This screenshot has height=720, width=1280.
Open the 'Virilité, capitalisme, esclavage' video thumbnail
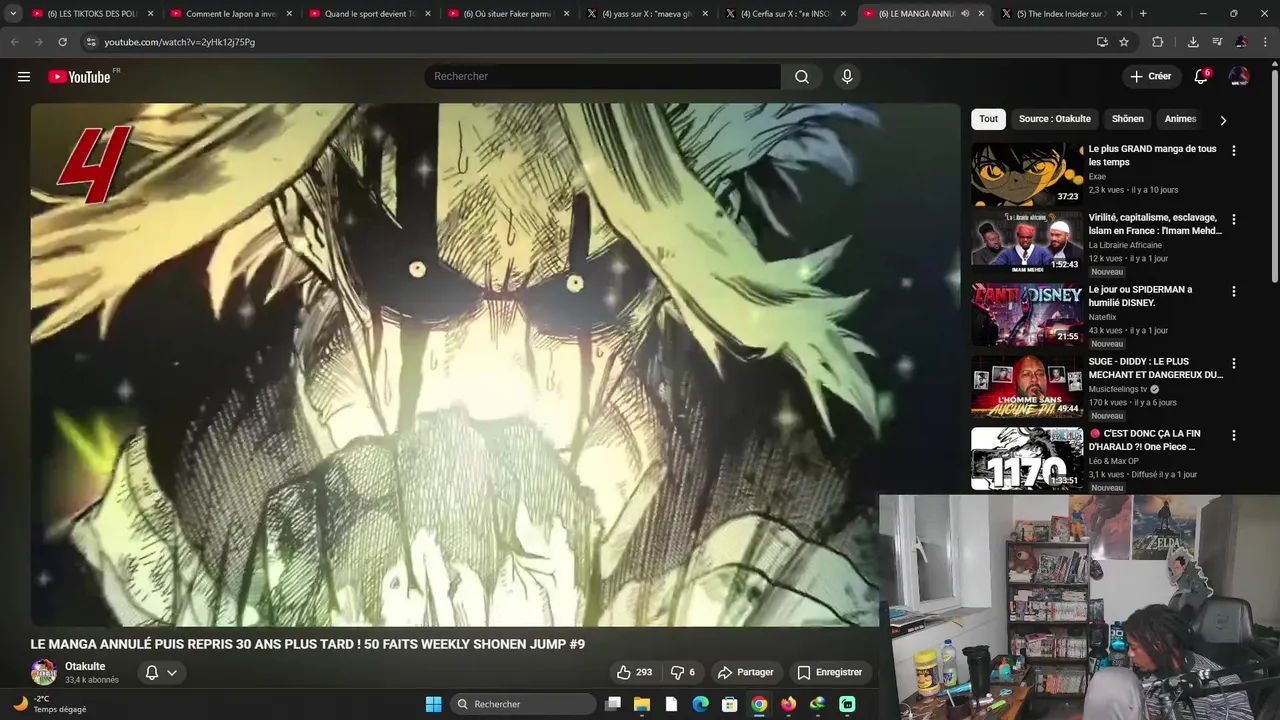[x=1027, y=242]
